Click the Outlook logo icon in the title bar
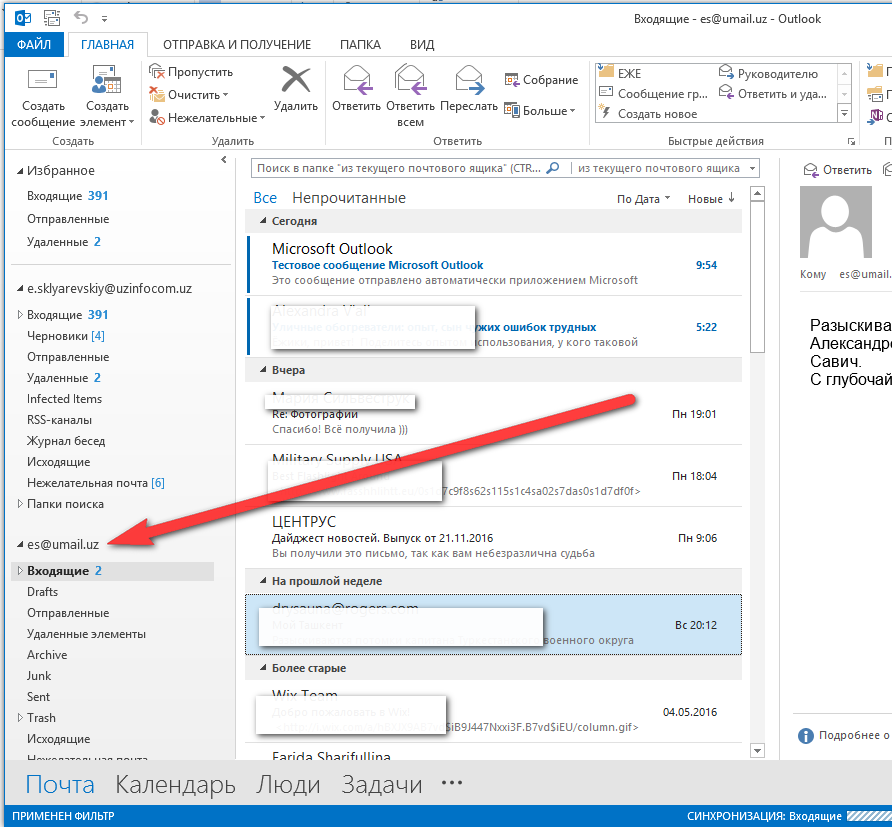 [x=23, y=18]
